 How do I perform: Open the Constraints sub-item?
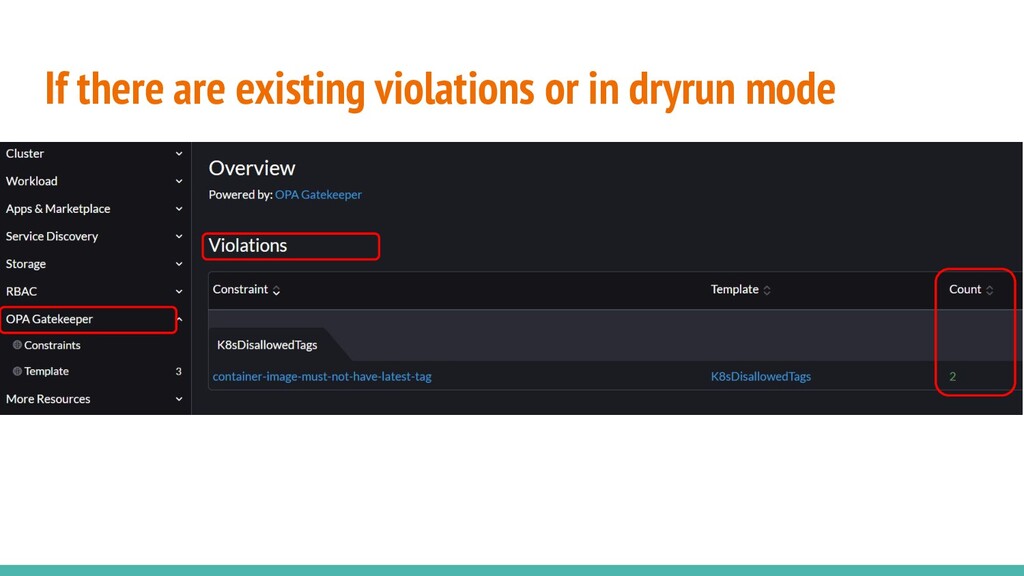[52, 345]
